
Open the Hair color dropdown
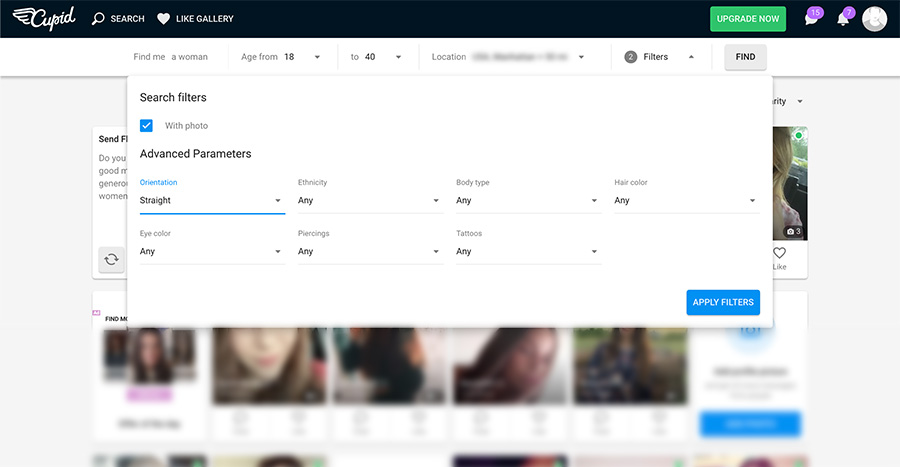pyautogui.click(x=687, y=200)
